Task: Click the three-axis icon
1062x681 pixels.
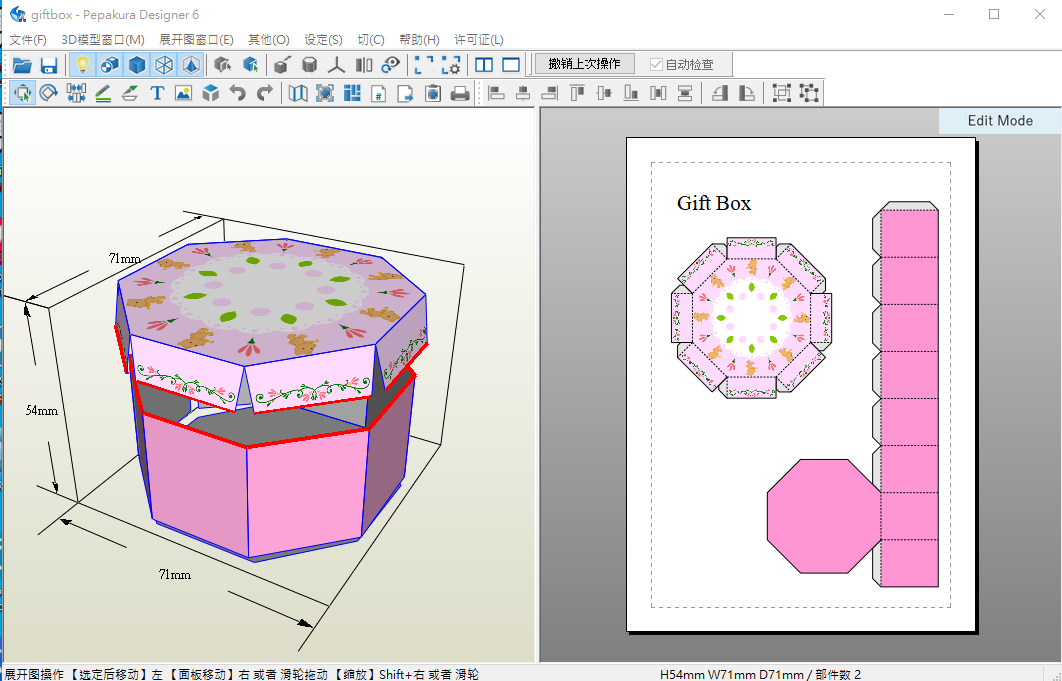Action: click(337, 65)
